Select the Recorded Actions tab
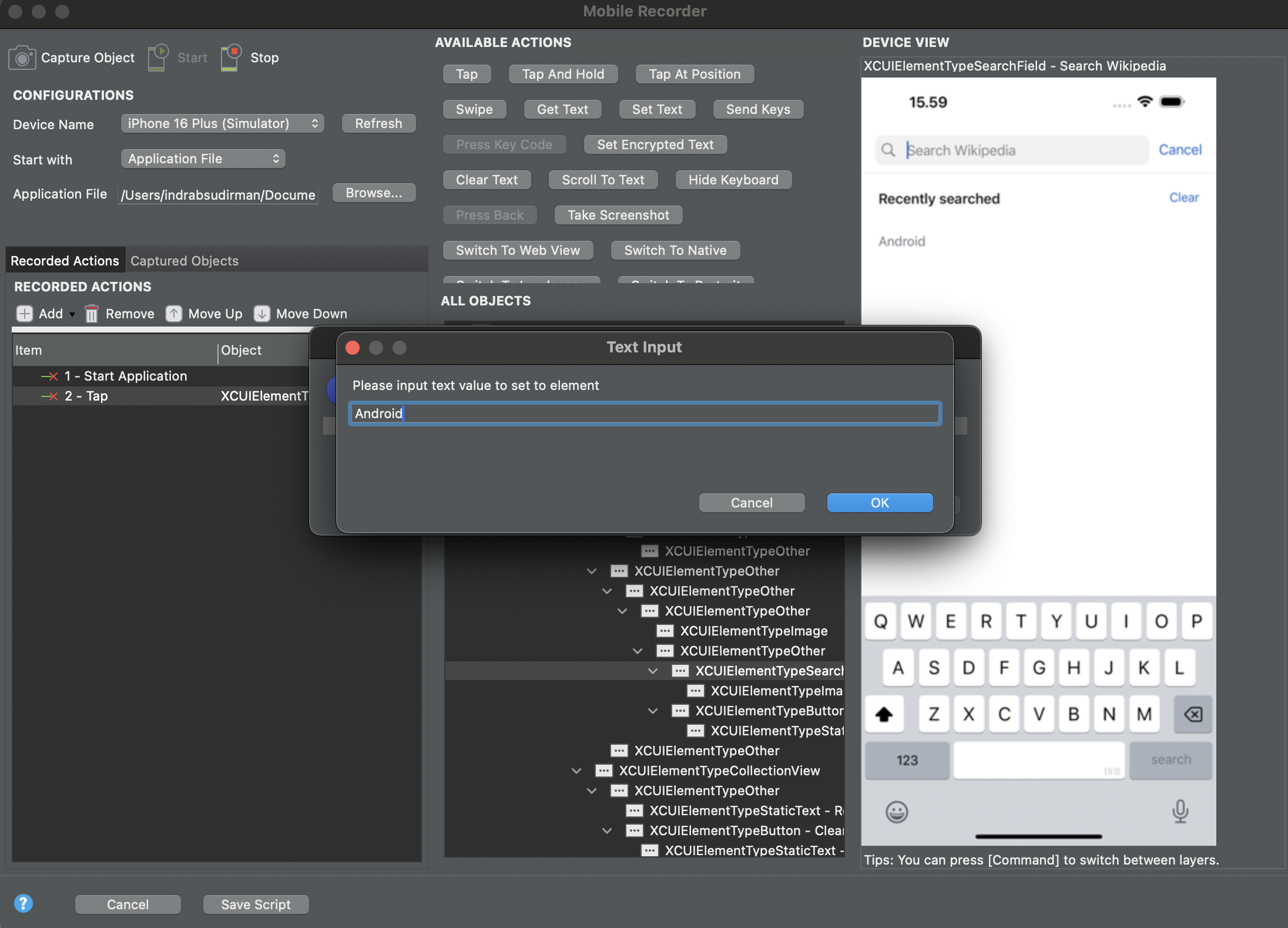The image size is (1288, 928). (x=65, y=260)
